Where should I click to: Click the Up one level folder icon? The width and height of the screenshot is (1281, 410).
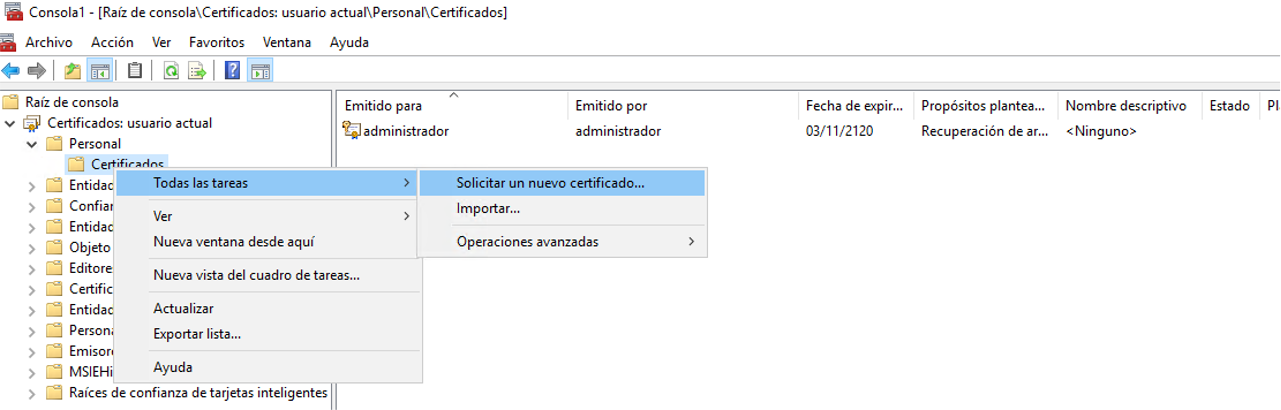72,71
